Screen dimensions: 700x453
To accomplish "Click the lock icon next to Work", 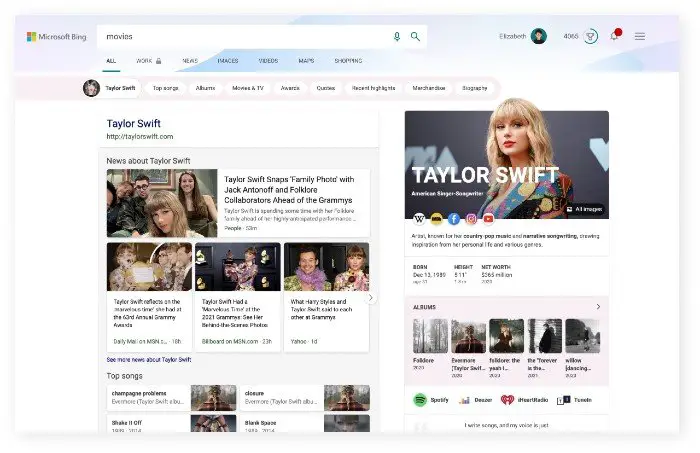I will click(158, 61).
